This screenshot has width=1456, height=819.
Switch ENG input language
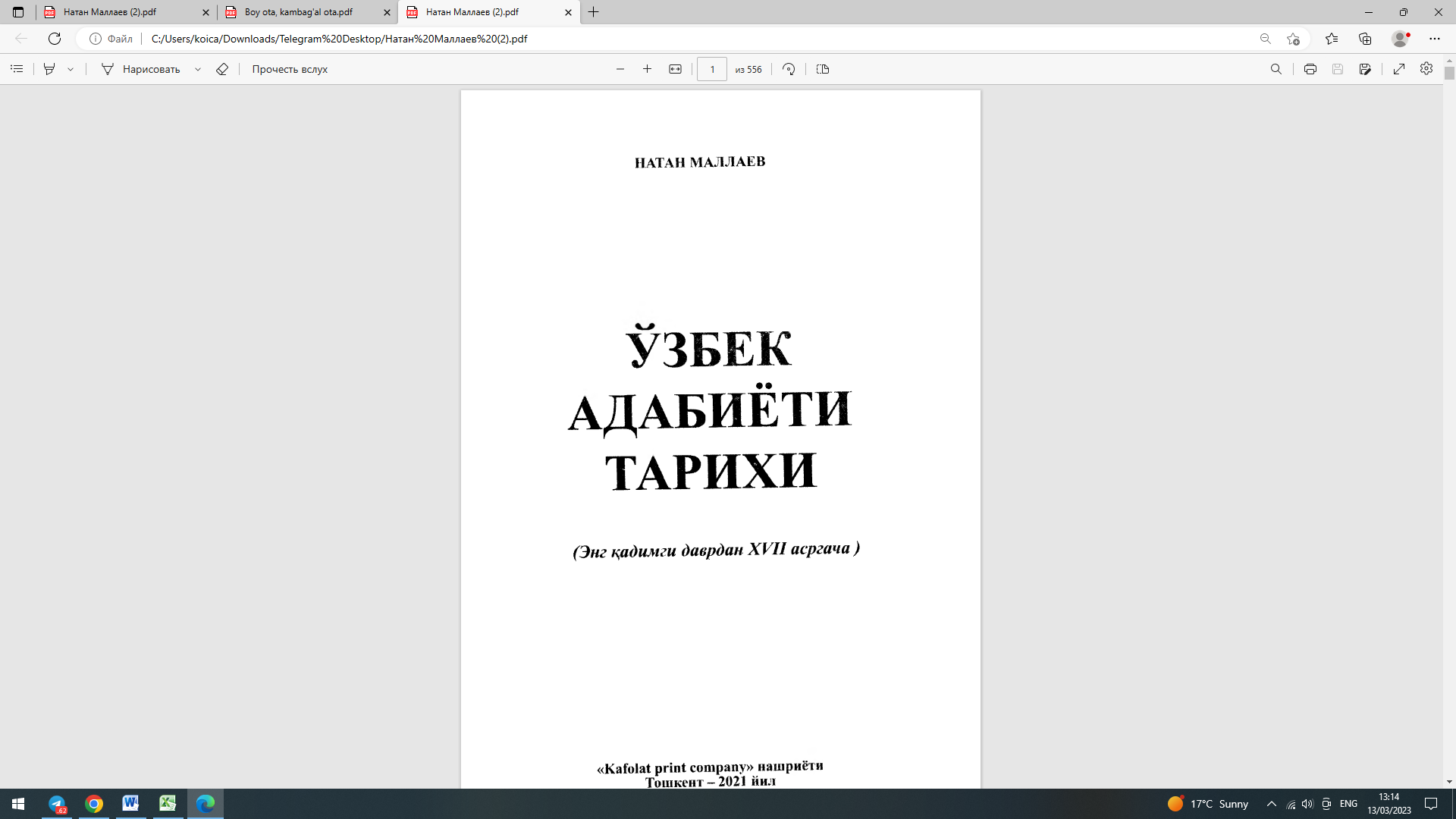[1348, 804]
